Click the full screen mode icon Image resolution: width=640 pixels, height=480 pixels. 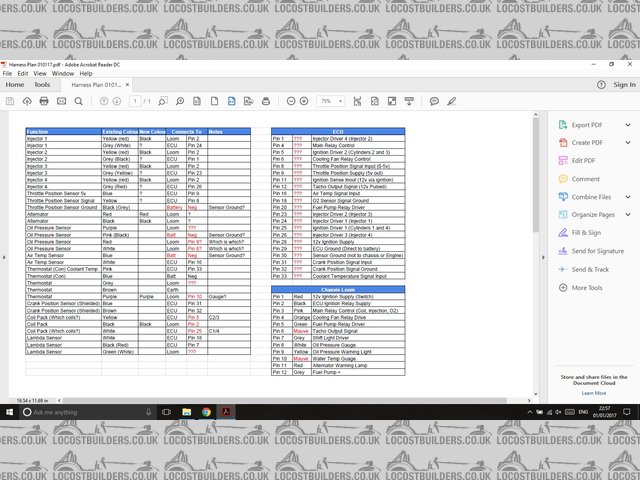coord(392,101)
